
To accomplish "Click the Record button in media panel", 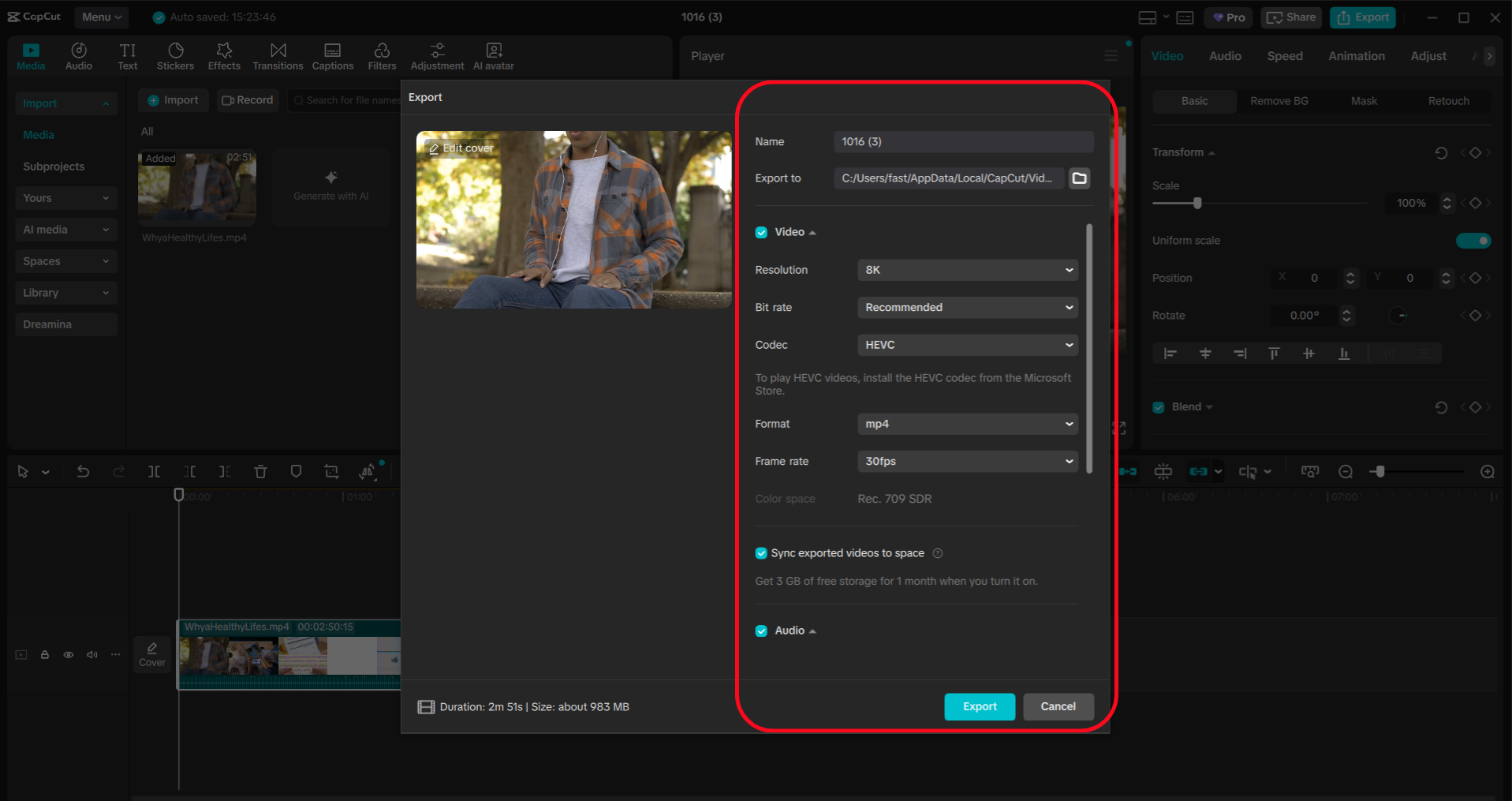I will 247,99.
